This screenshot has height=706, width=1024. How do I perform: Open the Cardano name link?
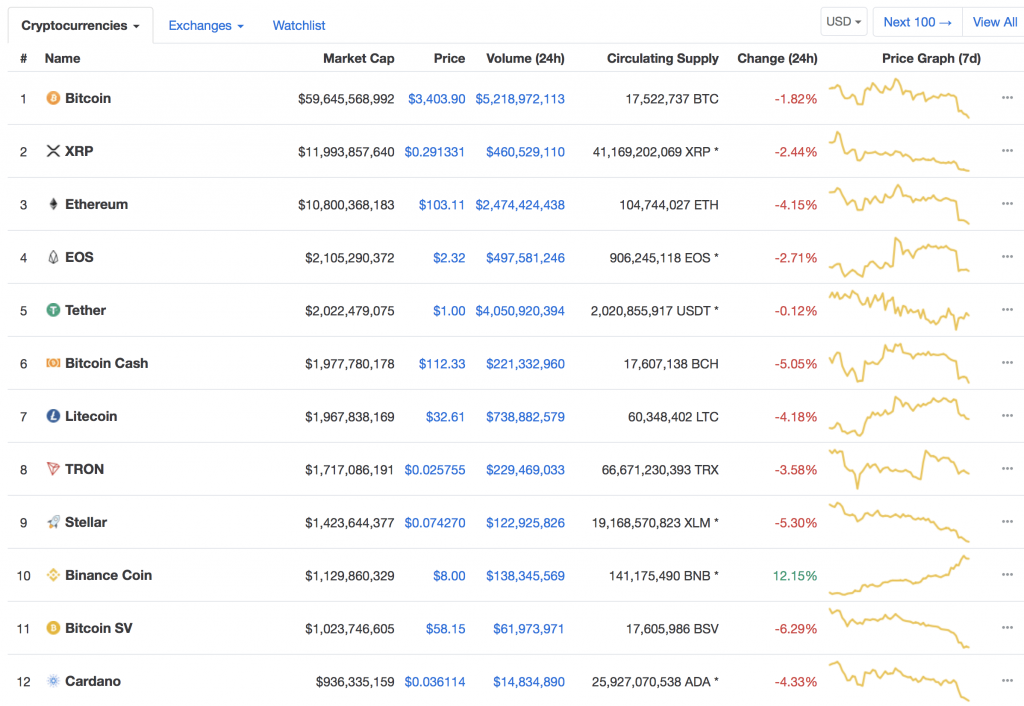click(93, 681)
